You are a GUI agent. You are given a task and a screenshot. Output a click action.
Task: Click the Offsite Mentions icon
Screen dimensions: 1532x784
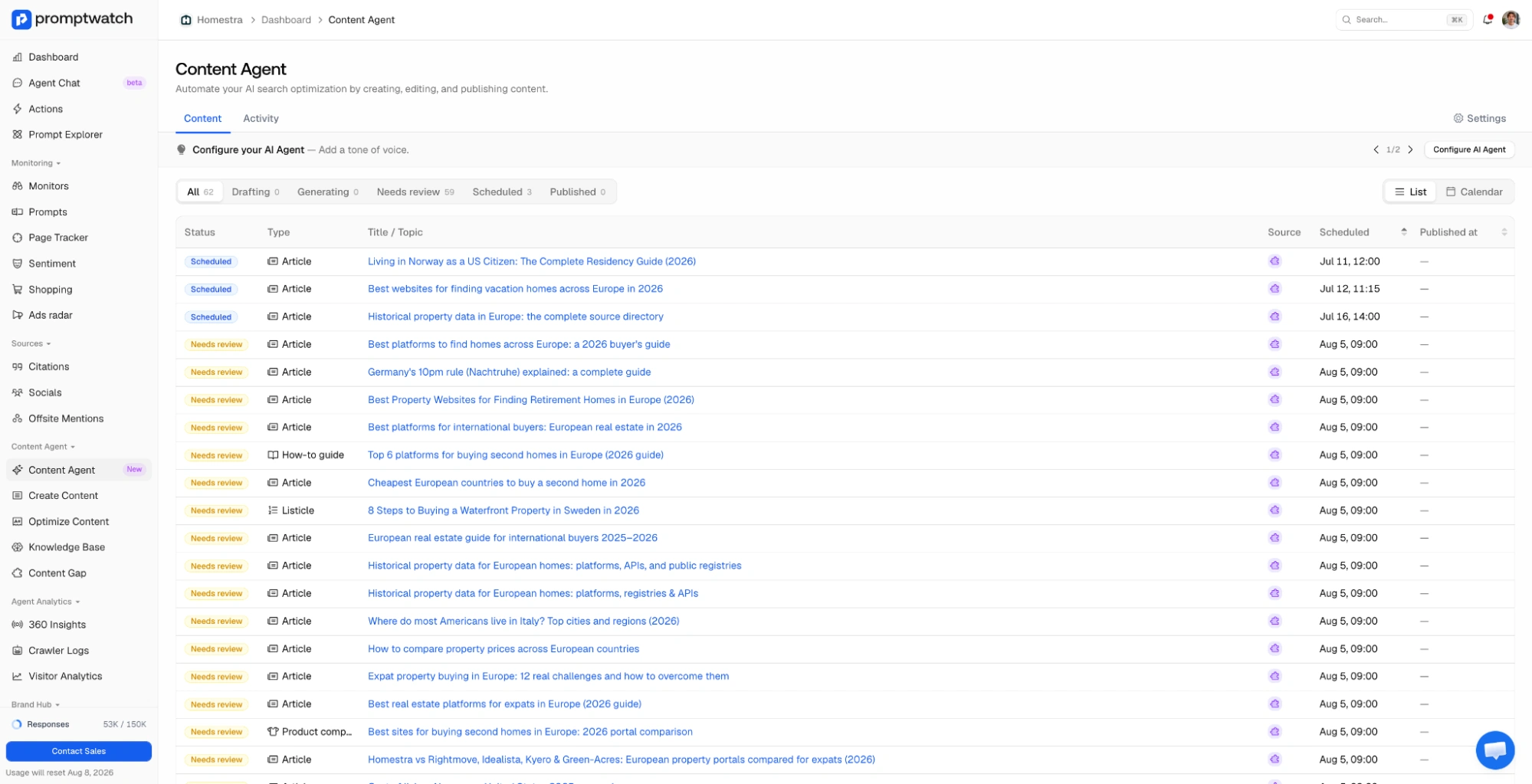coord(18,418)
